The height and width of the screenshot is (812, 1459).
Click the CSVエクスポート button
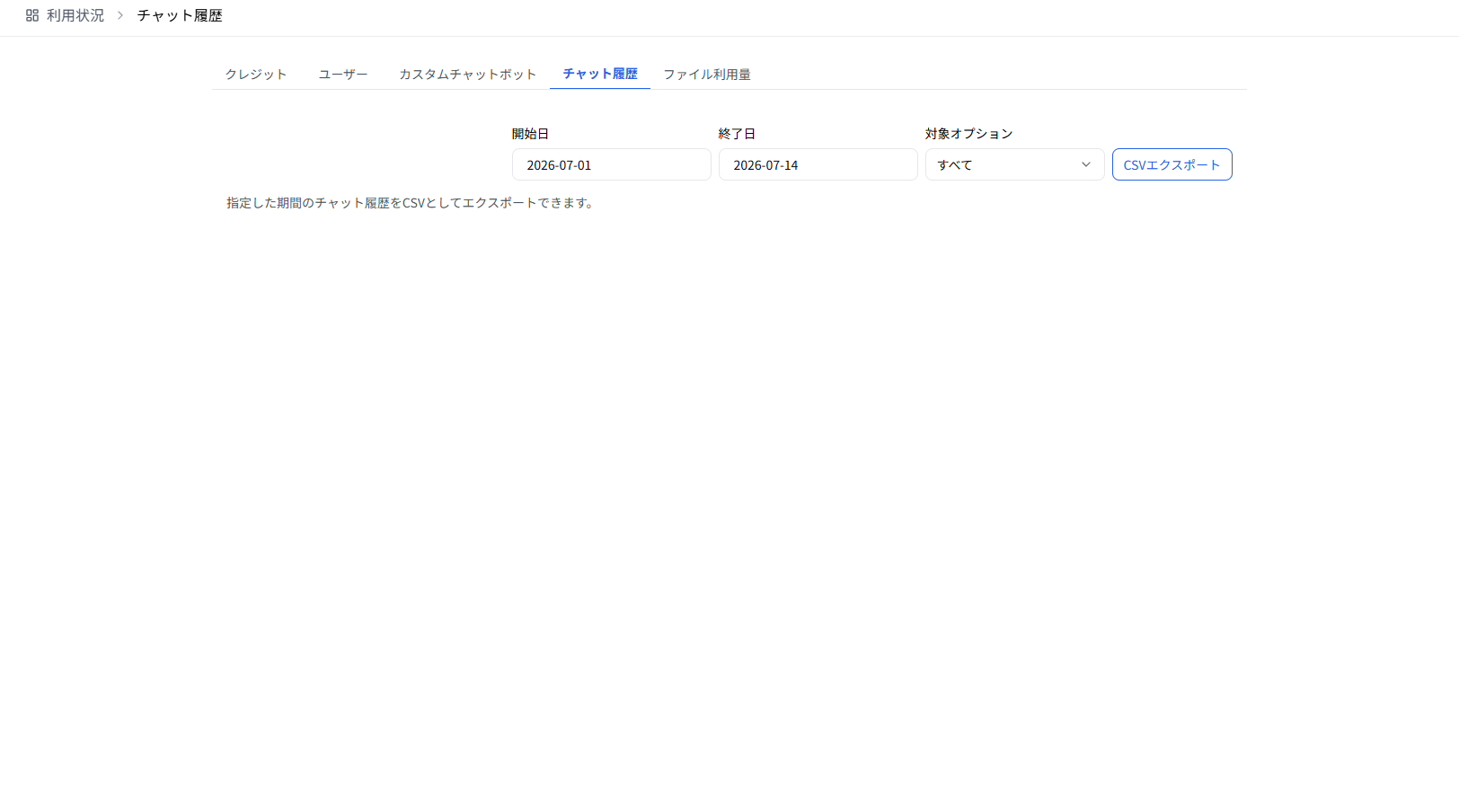(1172, 164)
